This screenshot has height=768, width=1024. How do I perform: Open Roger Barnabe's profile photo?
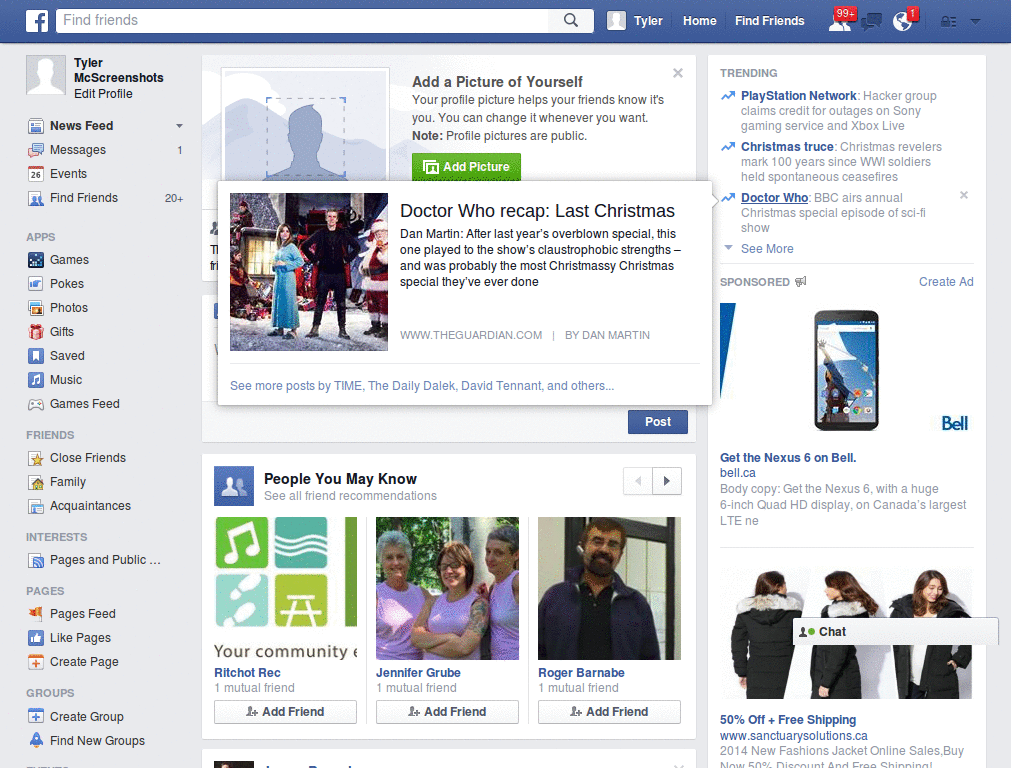click(x=609, y=588)
